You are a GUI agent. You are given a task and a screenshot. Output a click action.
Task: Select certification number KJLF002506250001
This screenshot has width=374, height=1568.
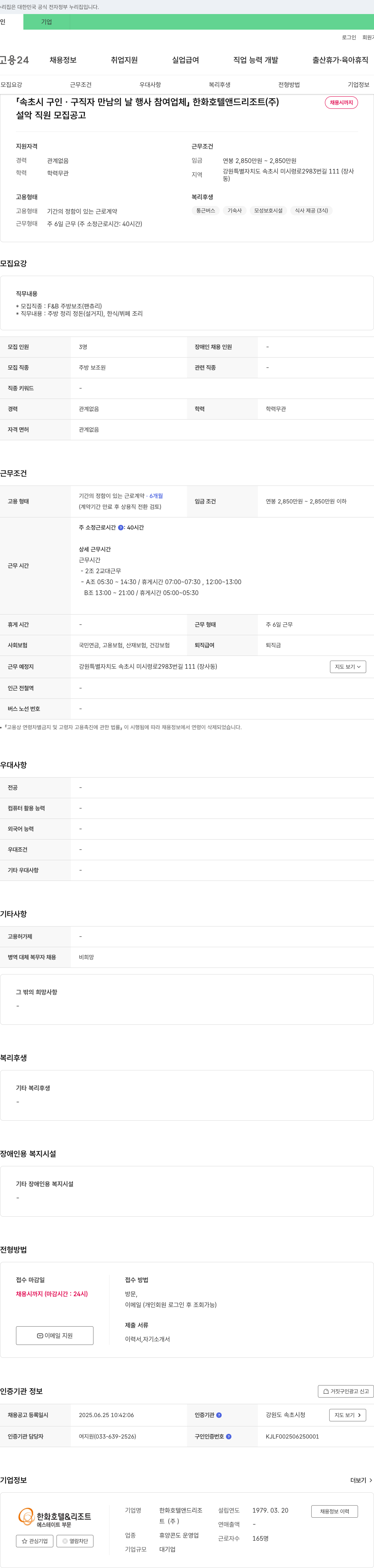click(293, 1437)
